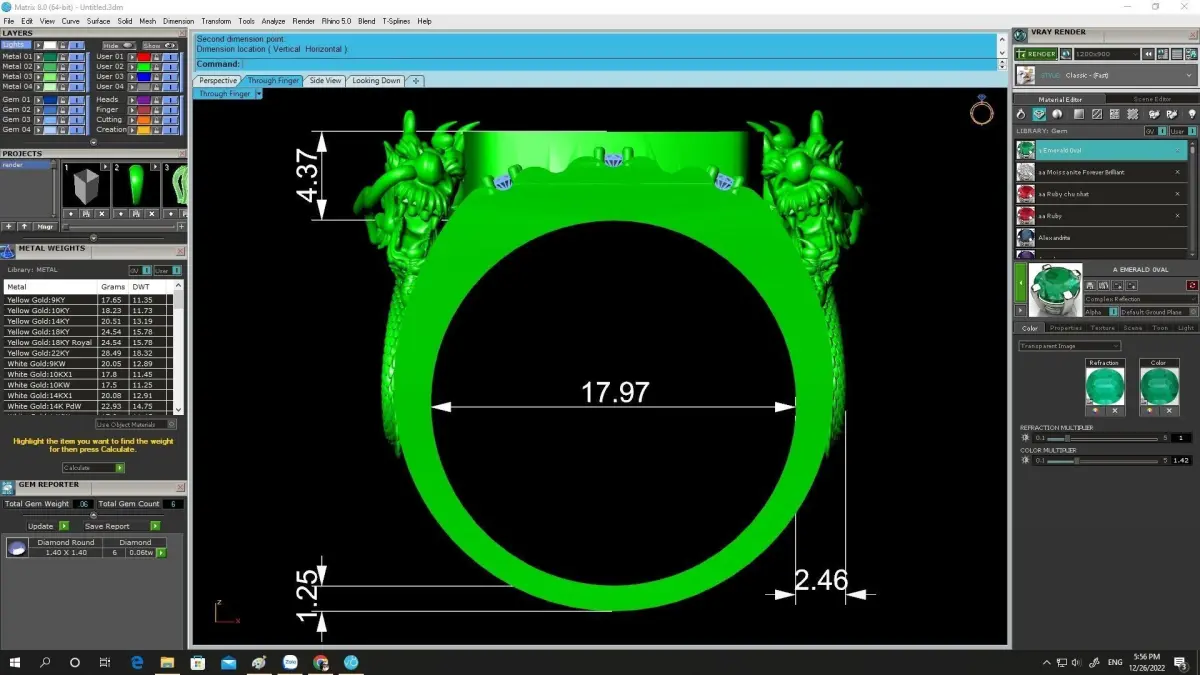Open the Through Finger viewport tab
This screenshot has width=1200, height=675.
pos(273,80)
